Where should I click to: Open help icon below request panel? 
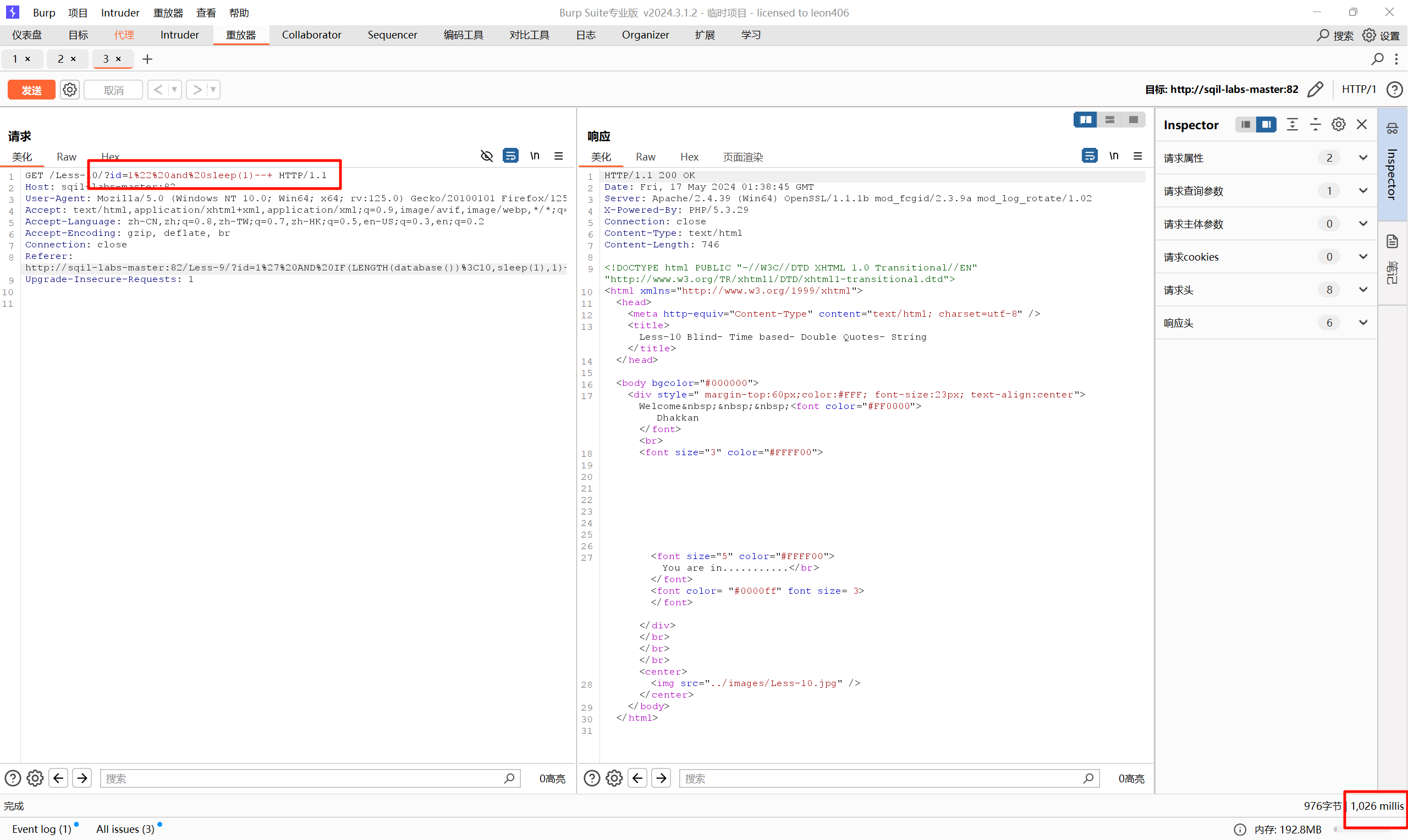point(13,778)
